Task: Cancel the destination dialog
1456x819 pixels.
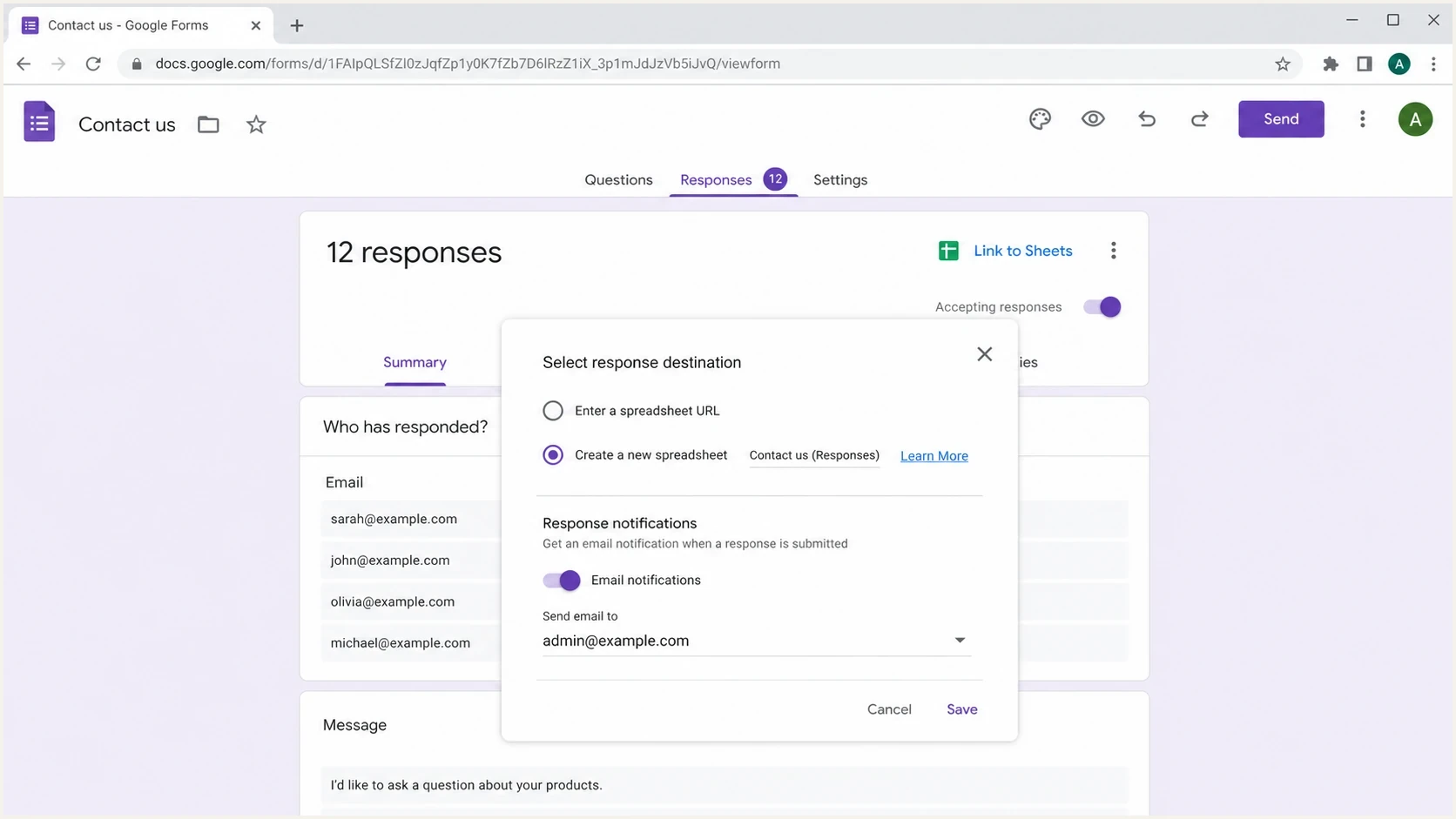Action: coord(889,709)
